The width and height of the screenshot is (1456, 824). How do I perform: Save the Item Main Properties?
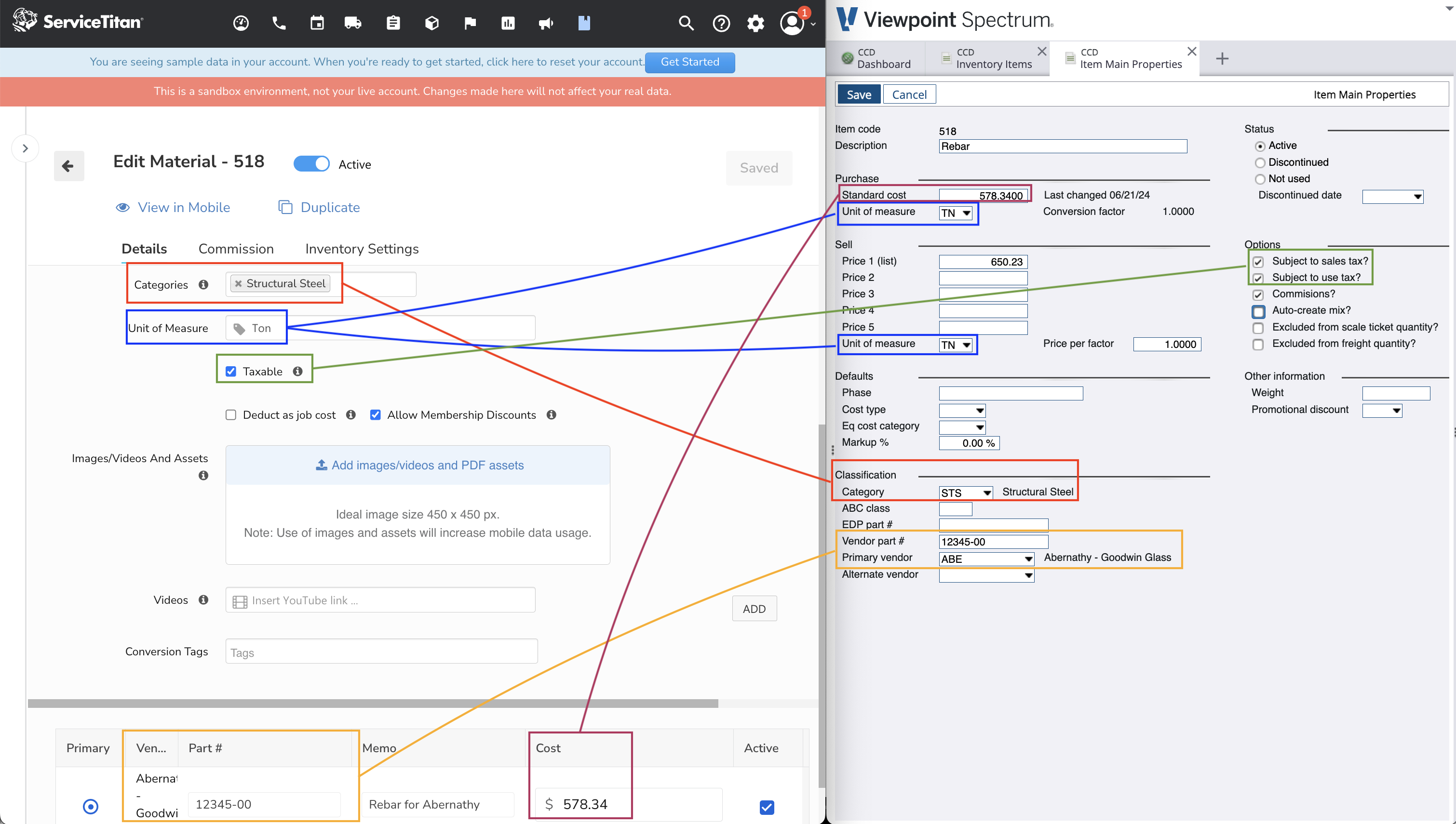pos(857,94)
